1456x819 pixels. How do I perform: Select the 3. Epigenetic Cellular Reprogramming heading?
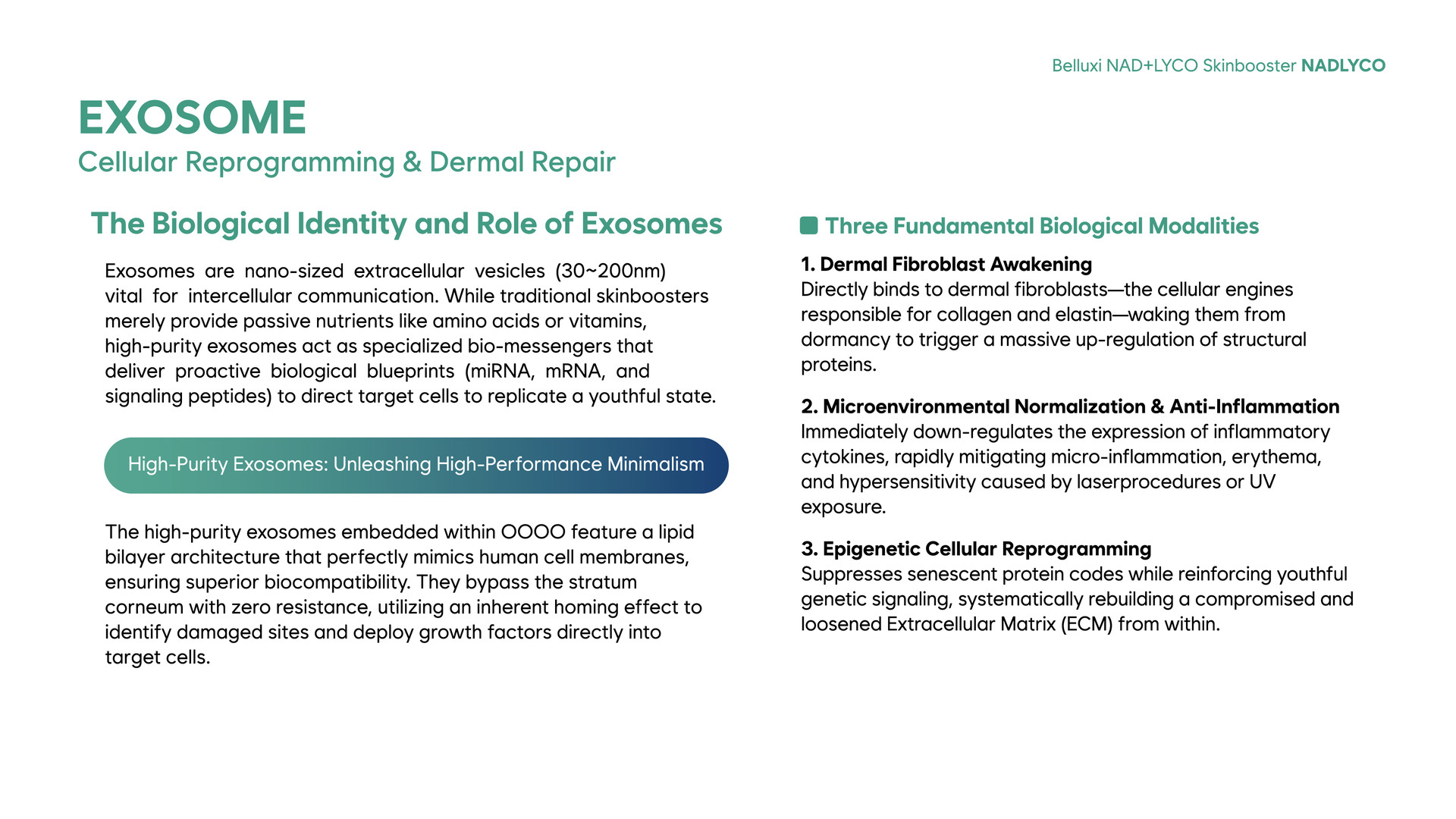coord(976,549)
